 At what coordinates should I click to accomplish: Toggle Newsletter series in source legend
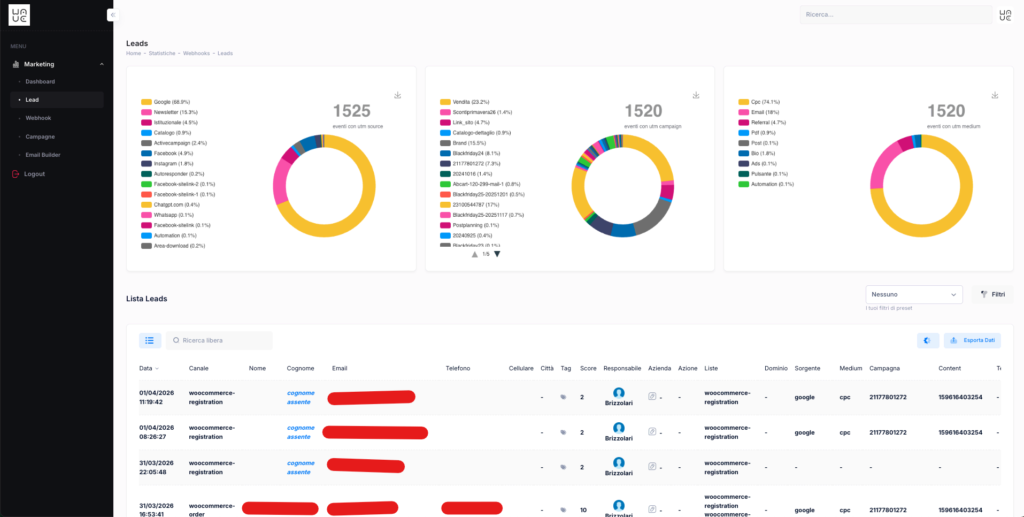(169, 112)
